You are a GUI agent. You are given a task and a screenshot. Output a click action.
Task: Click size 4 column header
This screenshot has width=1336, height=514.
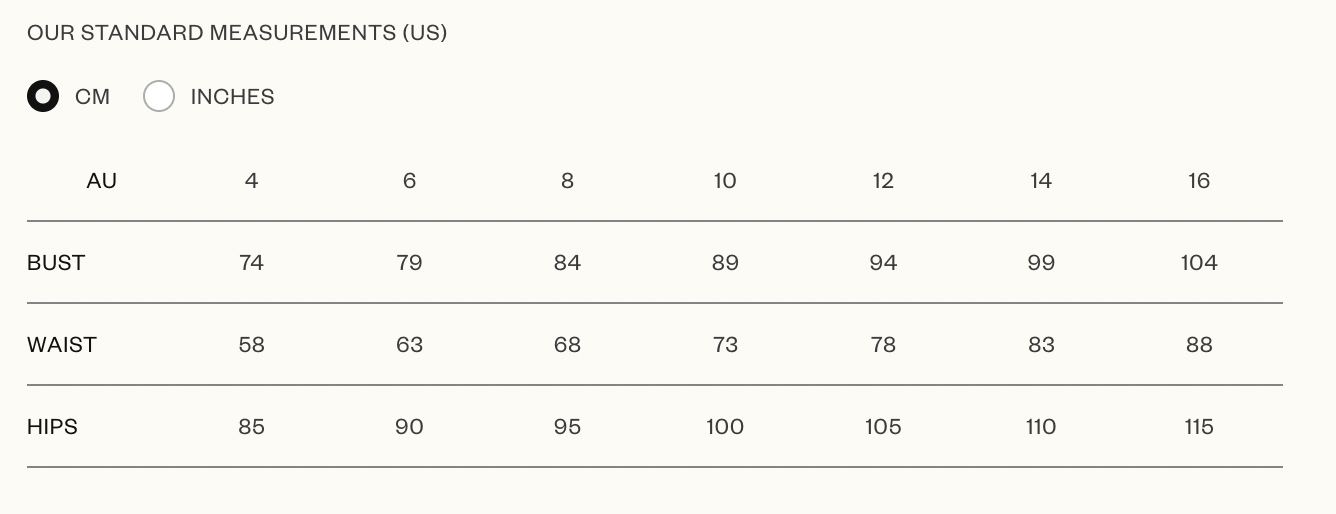(251, 181)
